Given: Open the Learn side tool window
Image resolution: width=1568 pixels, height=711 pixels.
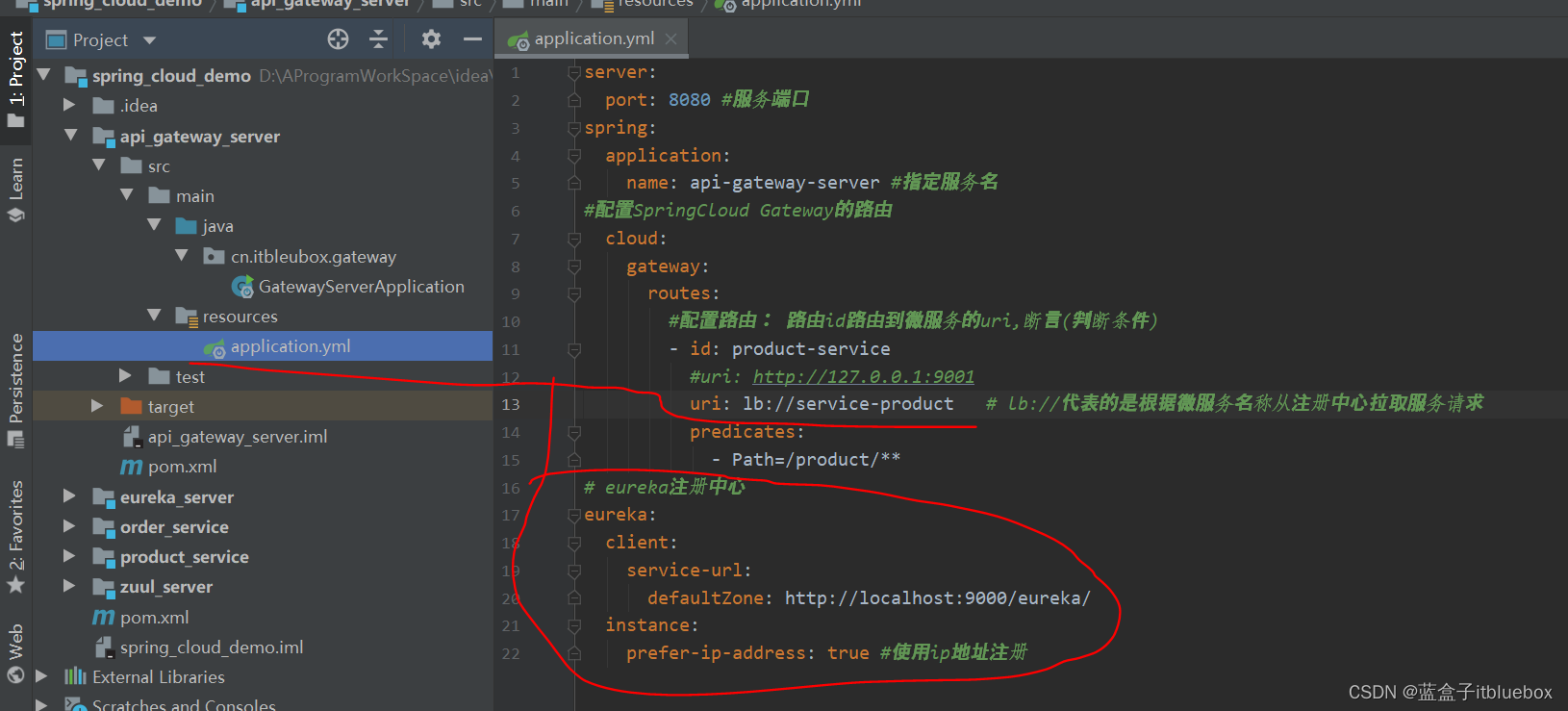Looking at the screenshot, I should pyautogui.click(x=15, y=190).
